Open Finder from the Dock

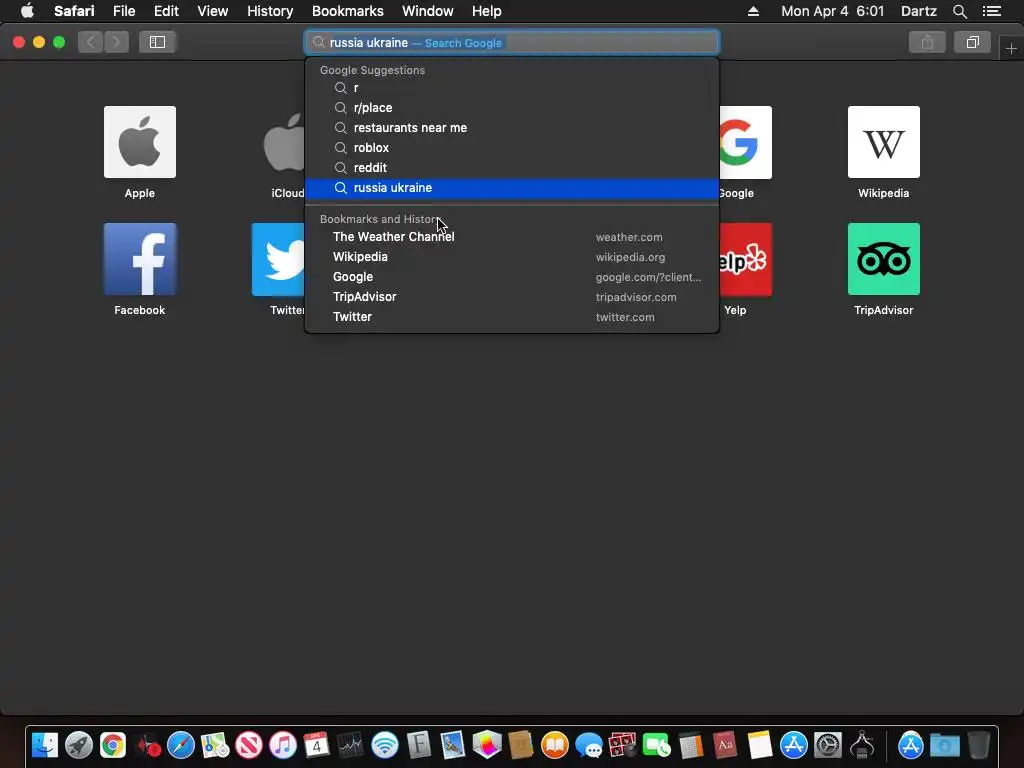point(45,745)
